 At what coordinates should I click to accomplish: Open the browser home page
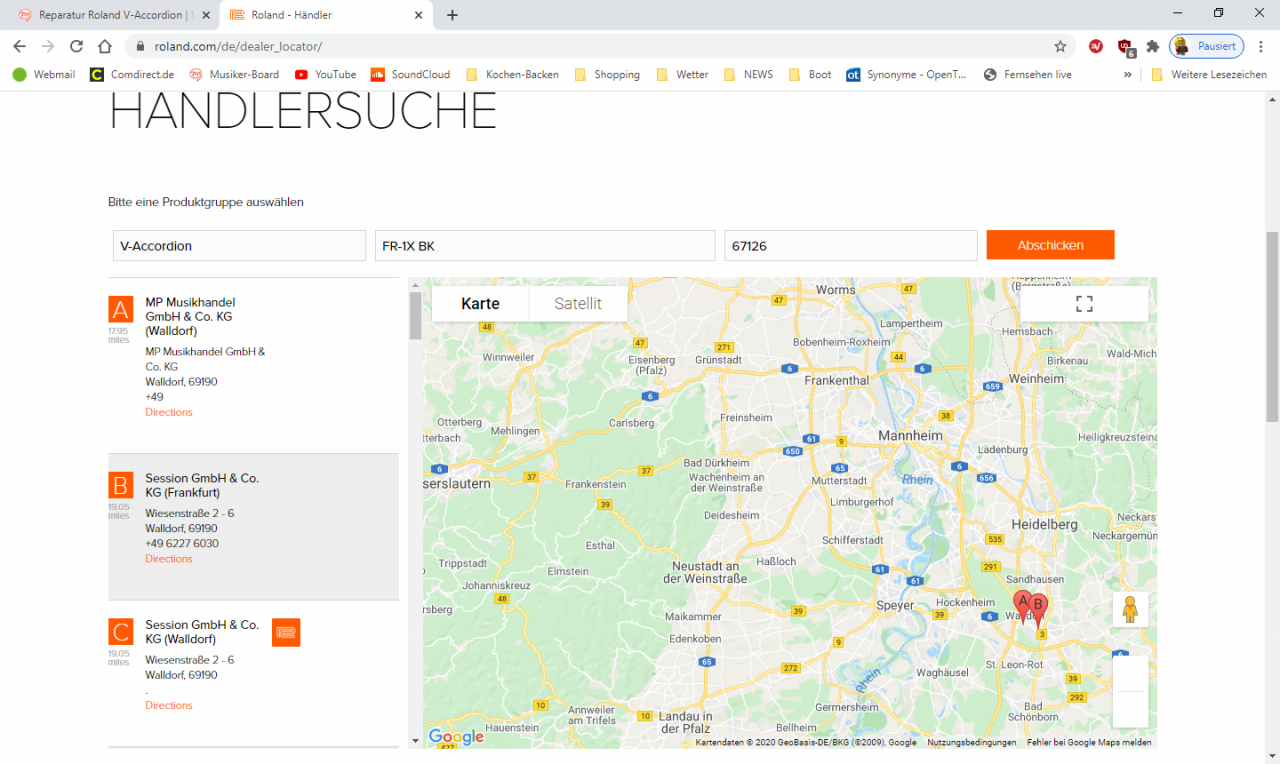pyautogui.click(x=105, y=46)
